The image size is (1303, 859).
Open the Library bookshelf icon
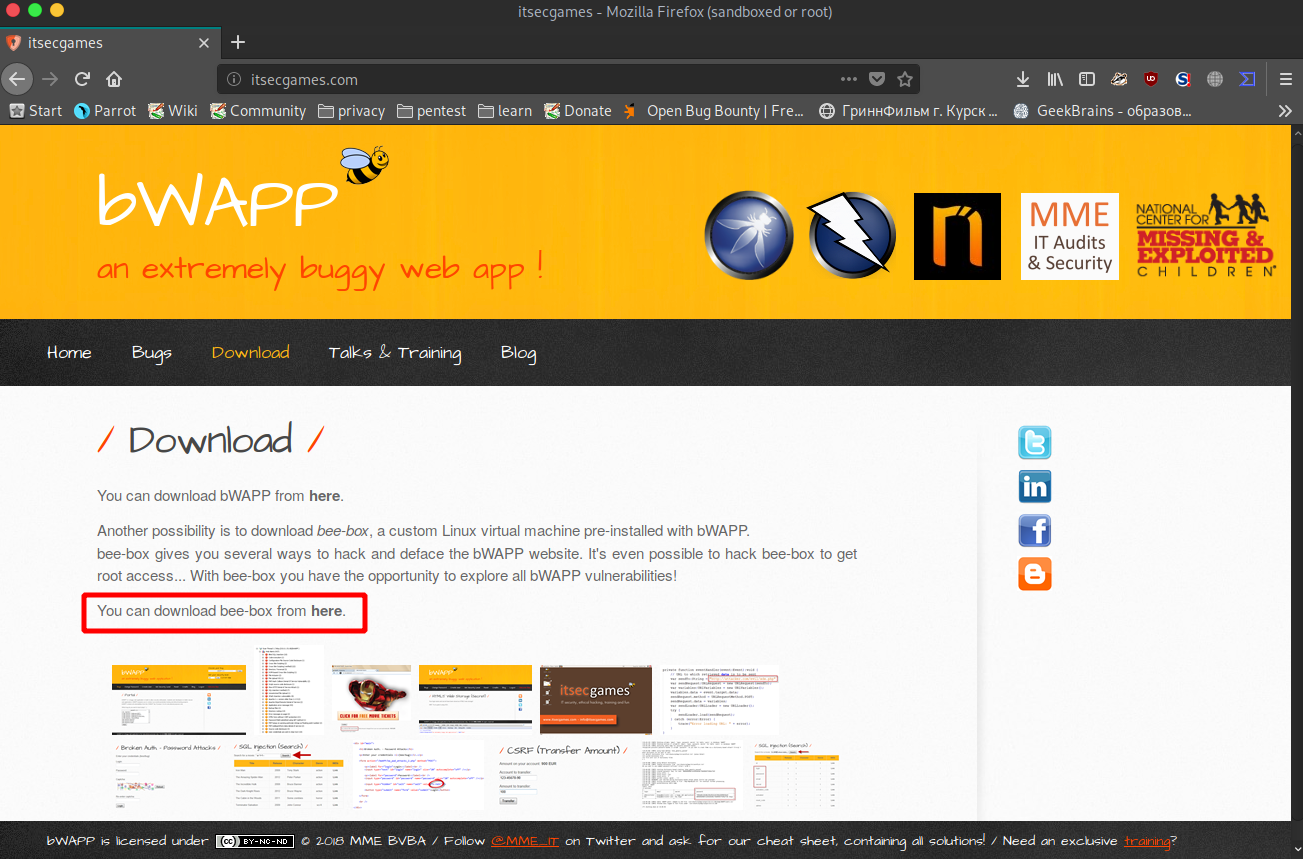(x=1055, y=79)
